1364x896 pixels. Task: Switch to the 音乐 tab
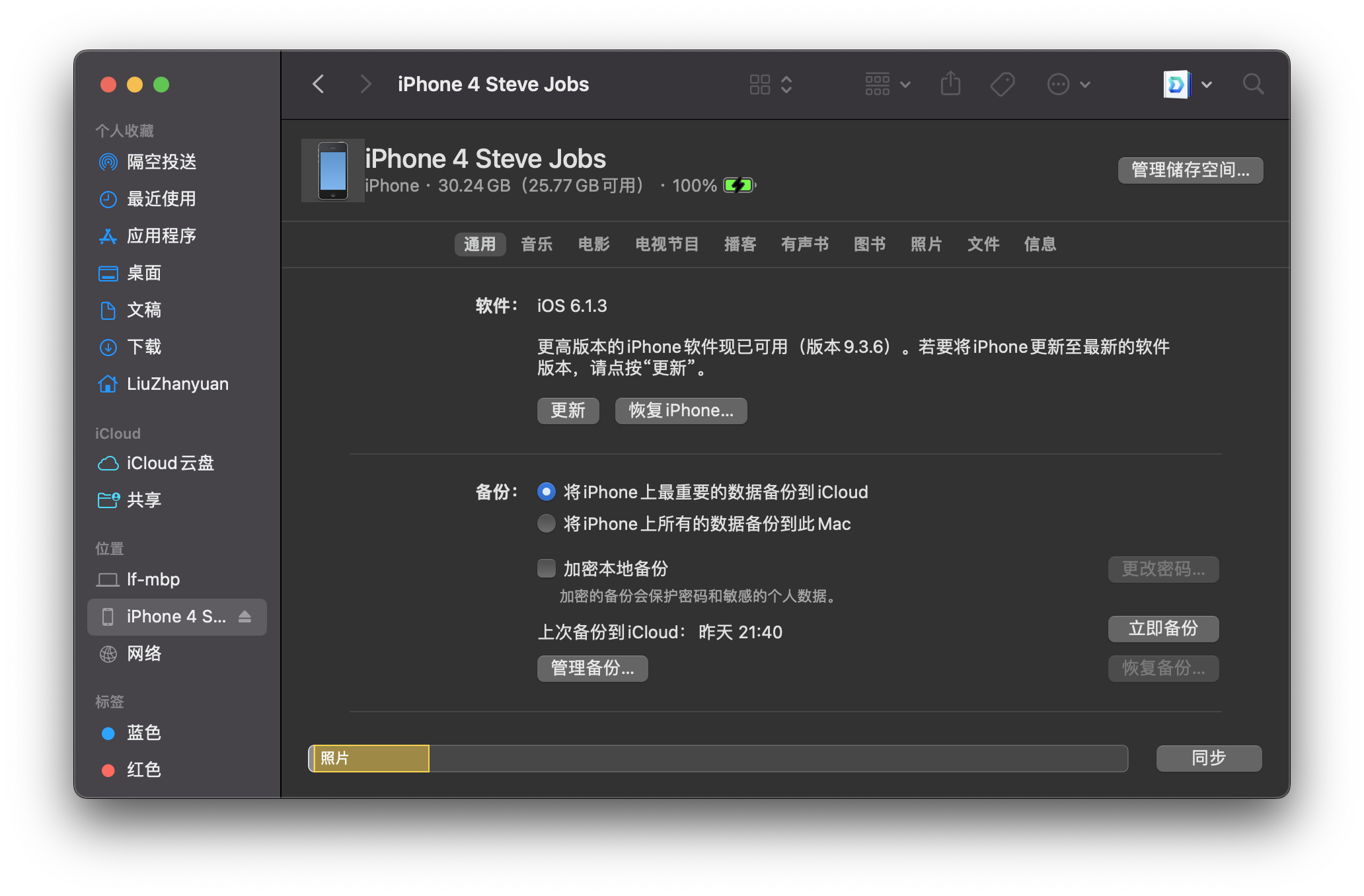(536, 244)
